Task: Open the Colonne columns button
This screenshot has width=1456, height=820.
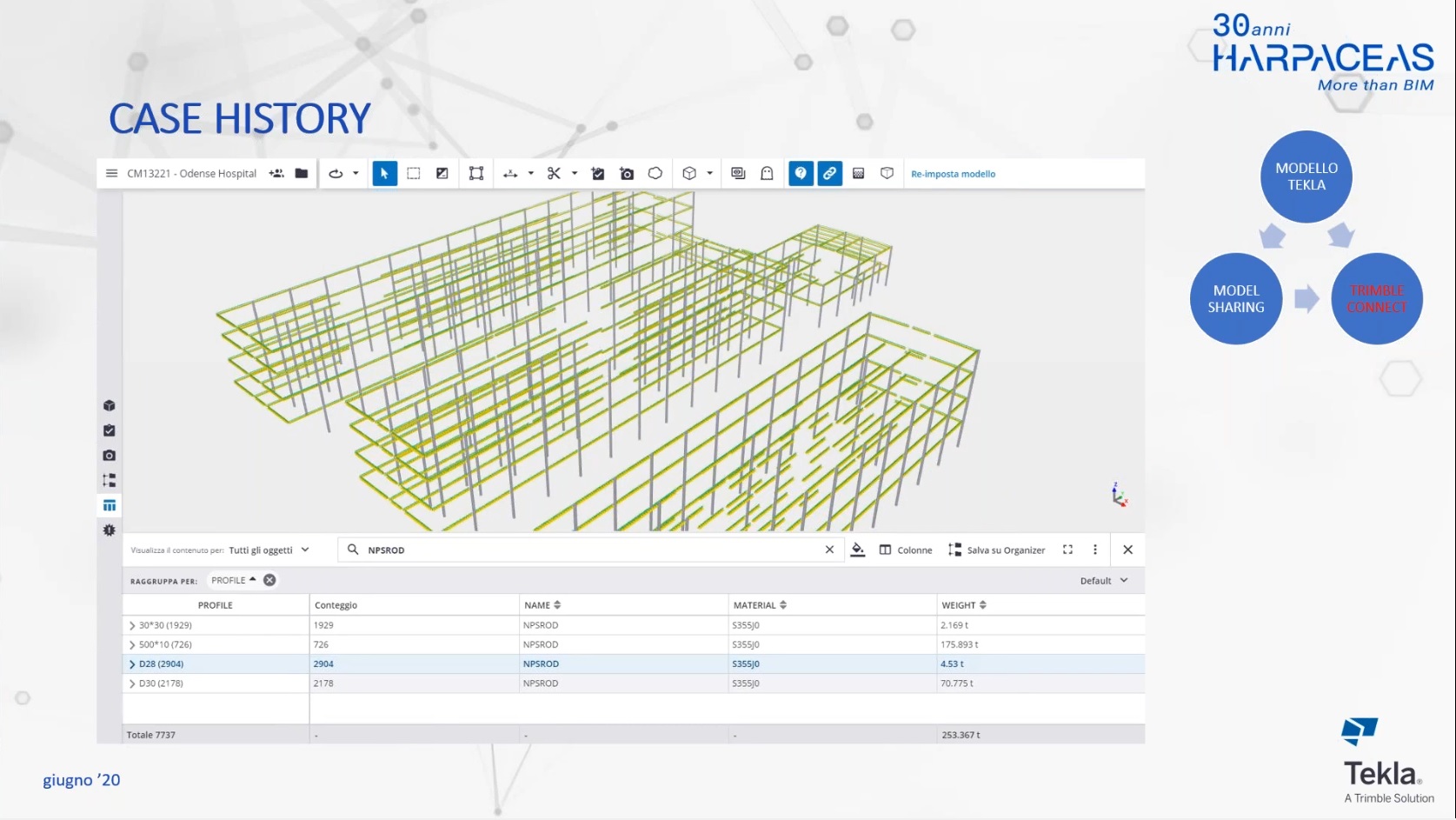Action: (x=906, y=550)
